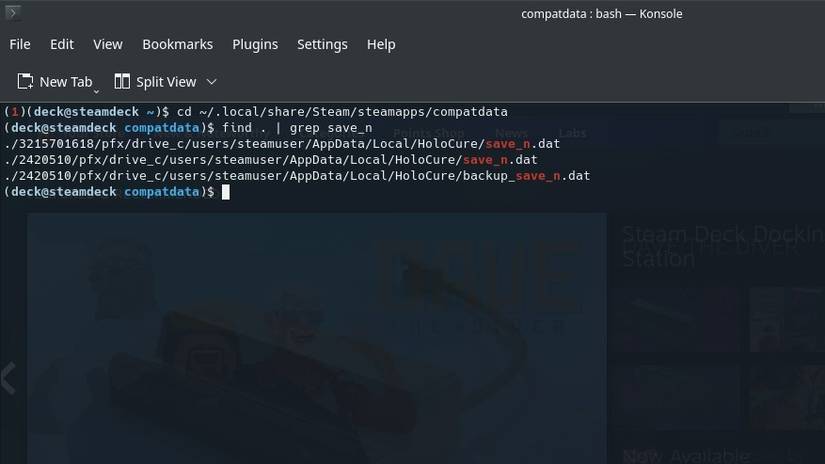The height and width of the screenshot is (464, 825).
Task: Click the ./2420510 HoloCure/save_n.dat path line
Action: click(270, 159)
